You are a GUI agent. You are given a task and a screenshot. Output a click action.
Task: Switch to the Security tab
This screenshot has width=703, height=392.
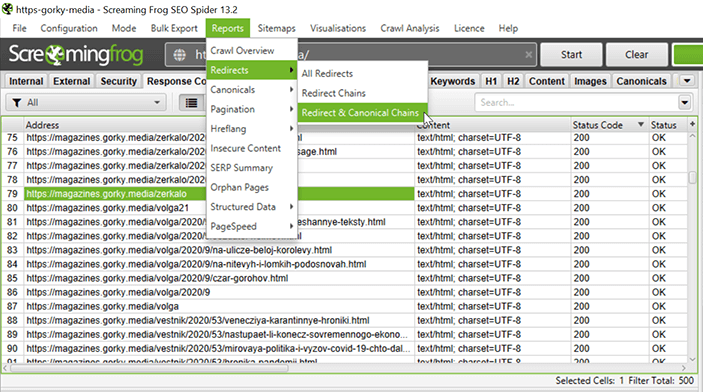click(x=118, y=81)
